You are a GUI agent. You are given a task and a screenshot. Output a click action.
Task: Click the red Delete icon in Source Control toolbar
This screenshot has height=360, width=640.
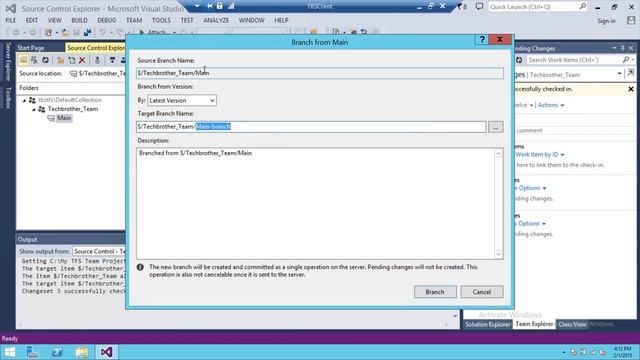tap(82, 60)
